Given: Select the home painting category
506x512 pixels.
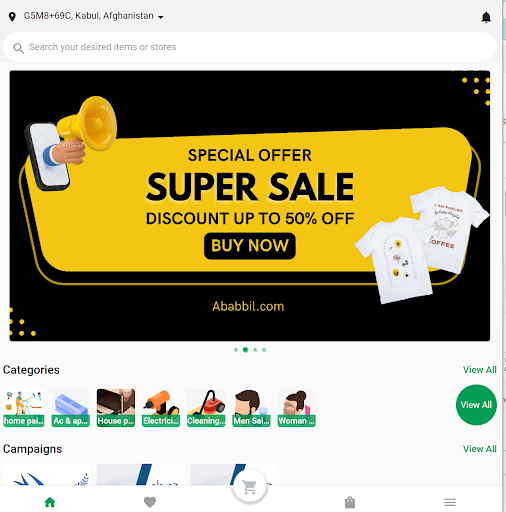Looking at the screenshot, I should click(x=24, y=408).
